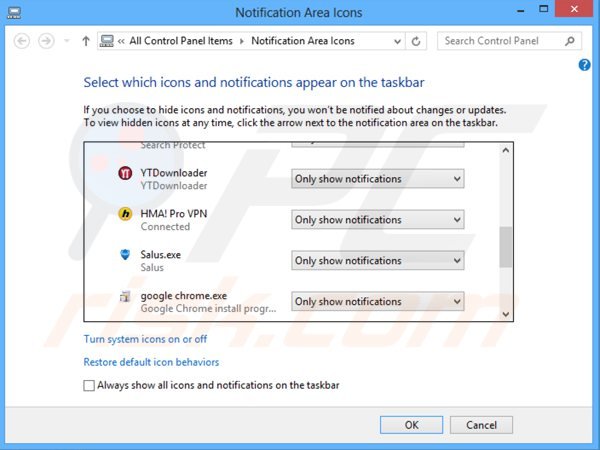Click the YTDownloader red icon
The height and width of the screenshot is (450, 600).
125,173
